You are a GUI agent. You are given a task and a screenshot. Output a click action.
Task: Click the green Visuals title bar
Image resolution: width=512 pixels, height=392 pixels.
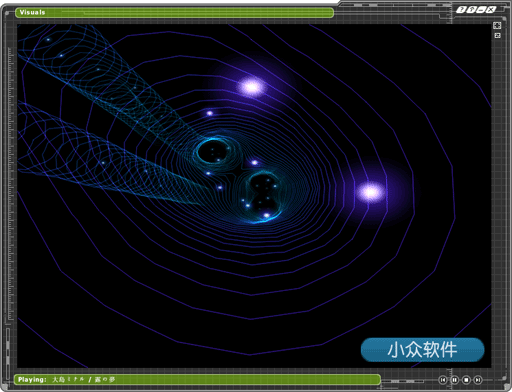(x=174, y=13)
